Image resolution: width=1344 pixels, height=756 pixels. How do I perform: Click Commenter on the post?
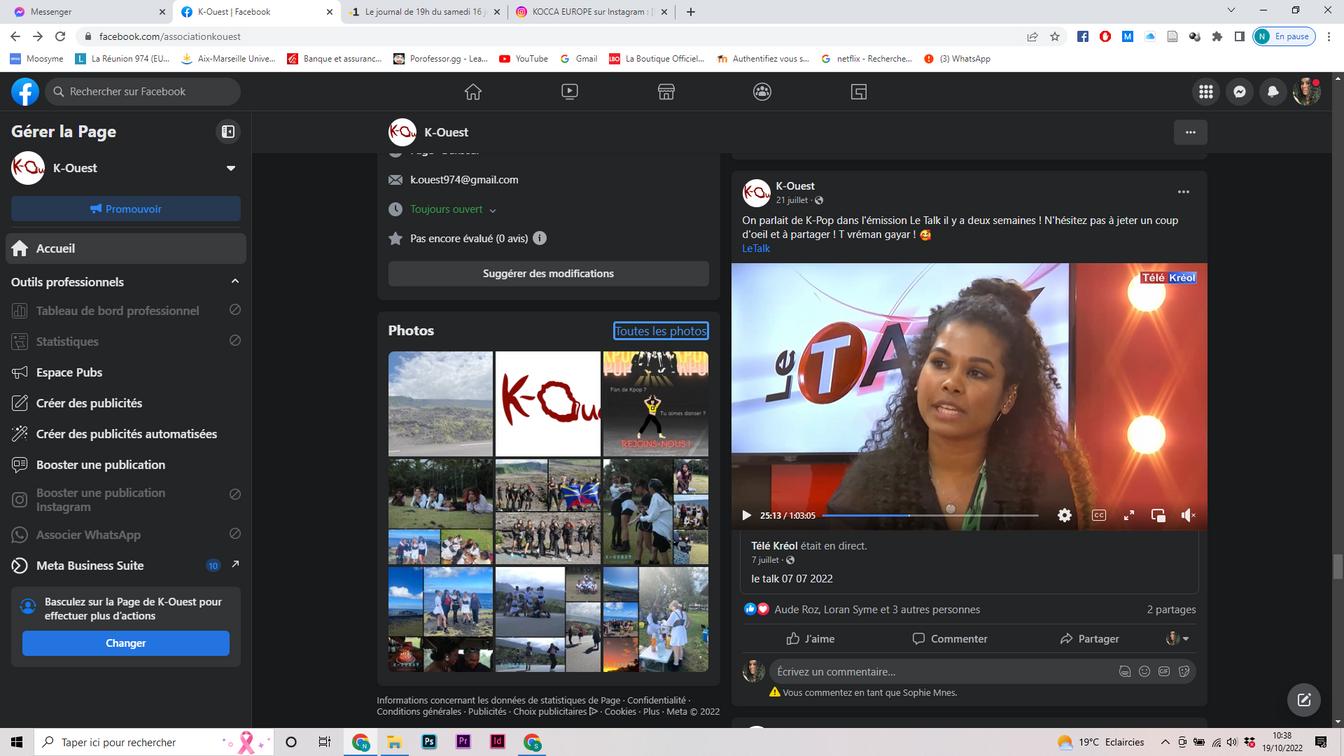coord(950,639)
